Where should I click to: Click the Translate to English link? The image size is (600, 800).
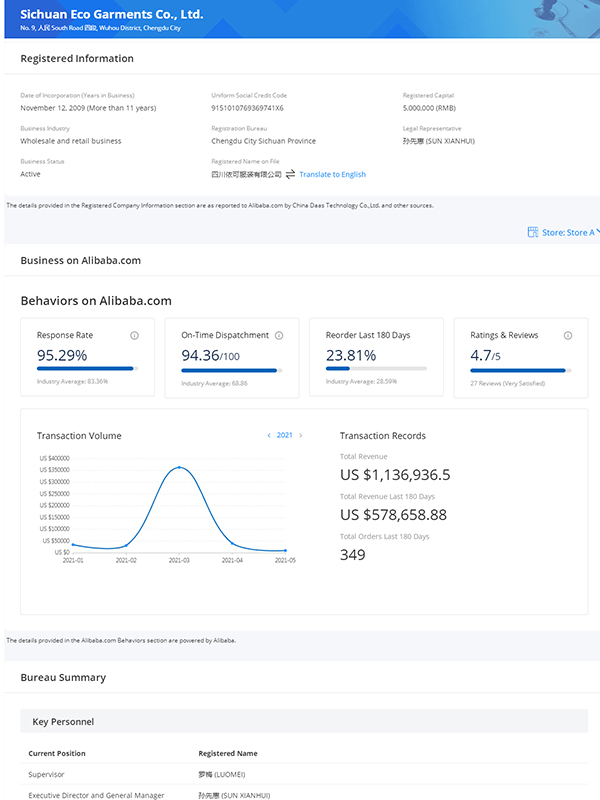click(332, 174)
